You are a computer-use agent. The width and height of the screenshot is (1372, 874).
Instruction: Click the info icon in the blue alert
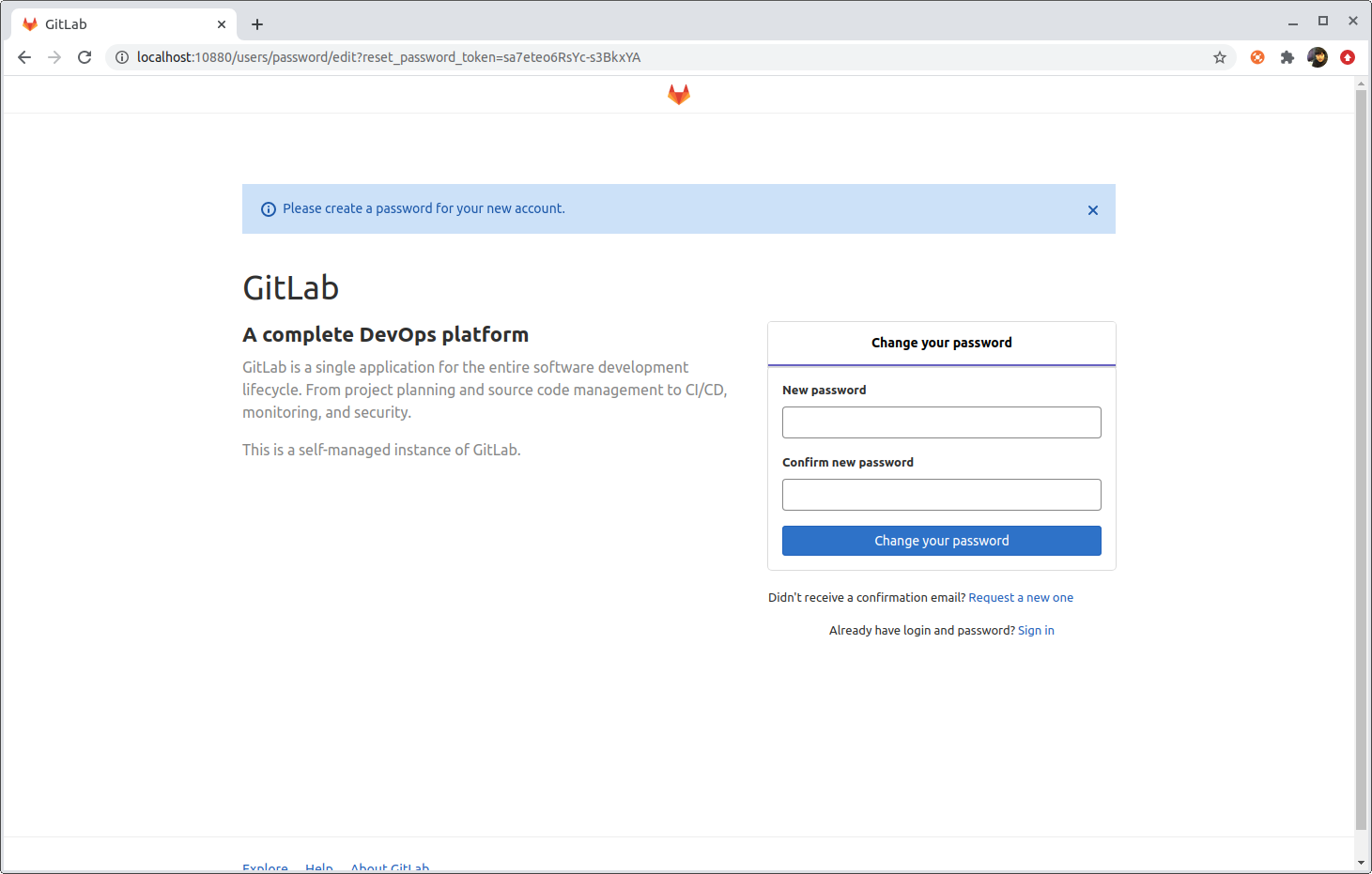269,209
